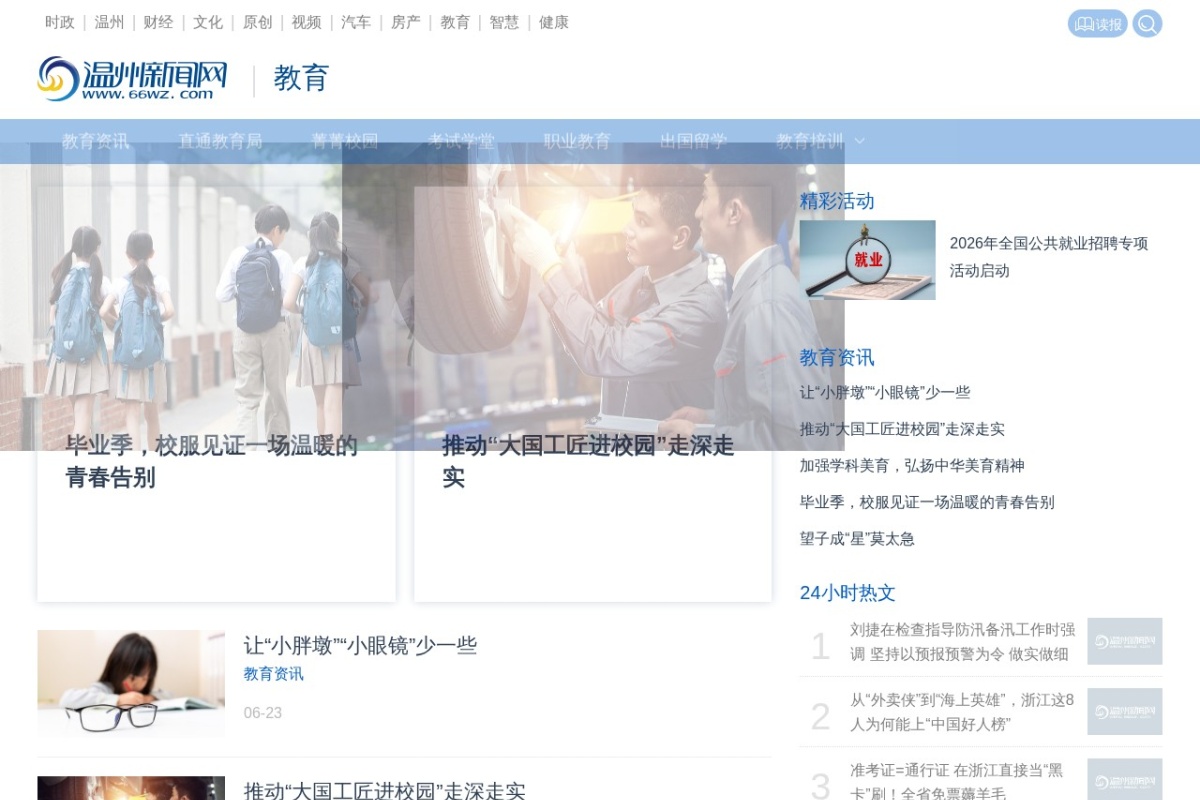Click thumbnail beside hot article number 3
Image resolution: width=1200 pixels, height=800 pixels.
click(x=1125, y=779)
